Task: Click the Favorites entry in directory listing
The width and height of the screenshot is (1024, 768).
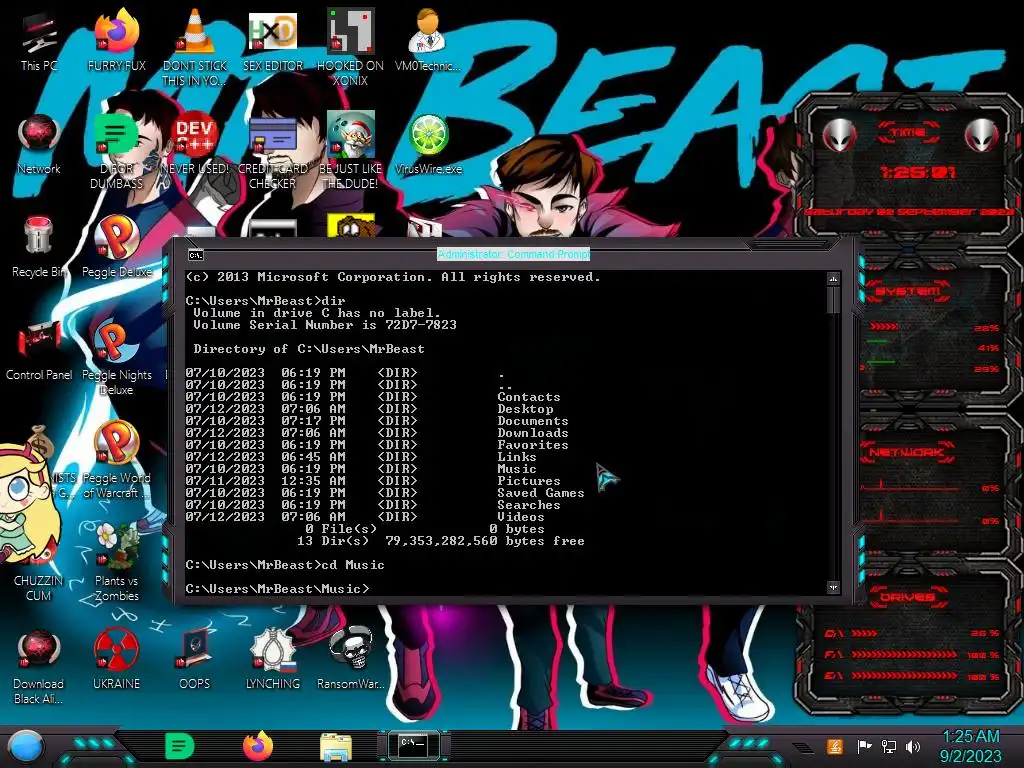Action: [532, 445]
